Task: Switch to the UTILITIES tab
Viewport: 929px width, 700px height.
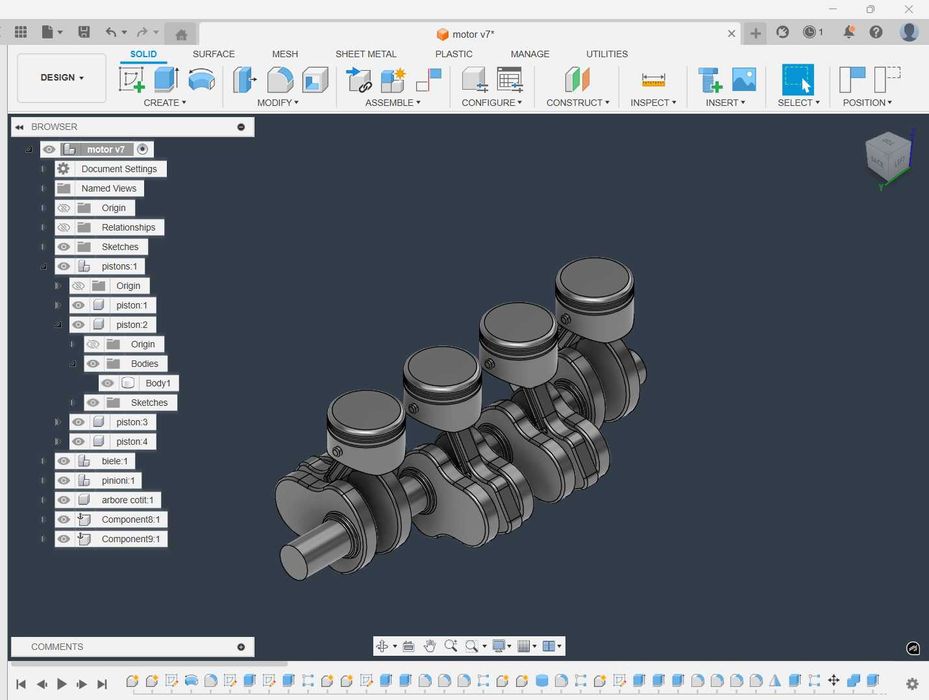Action: [x=607, y=54]
